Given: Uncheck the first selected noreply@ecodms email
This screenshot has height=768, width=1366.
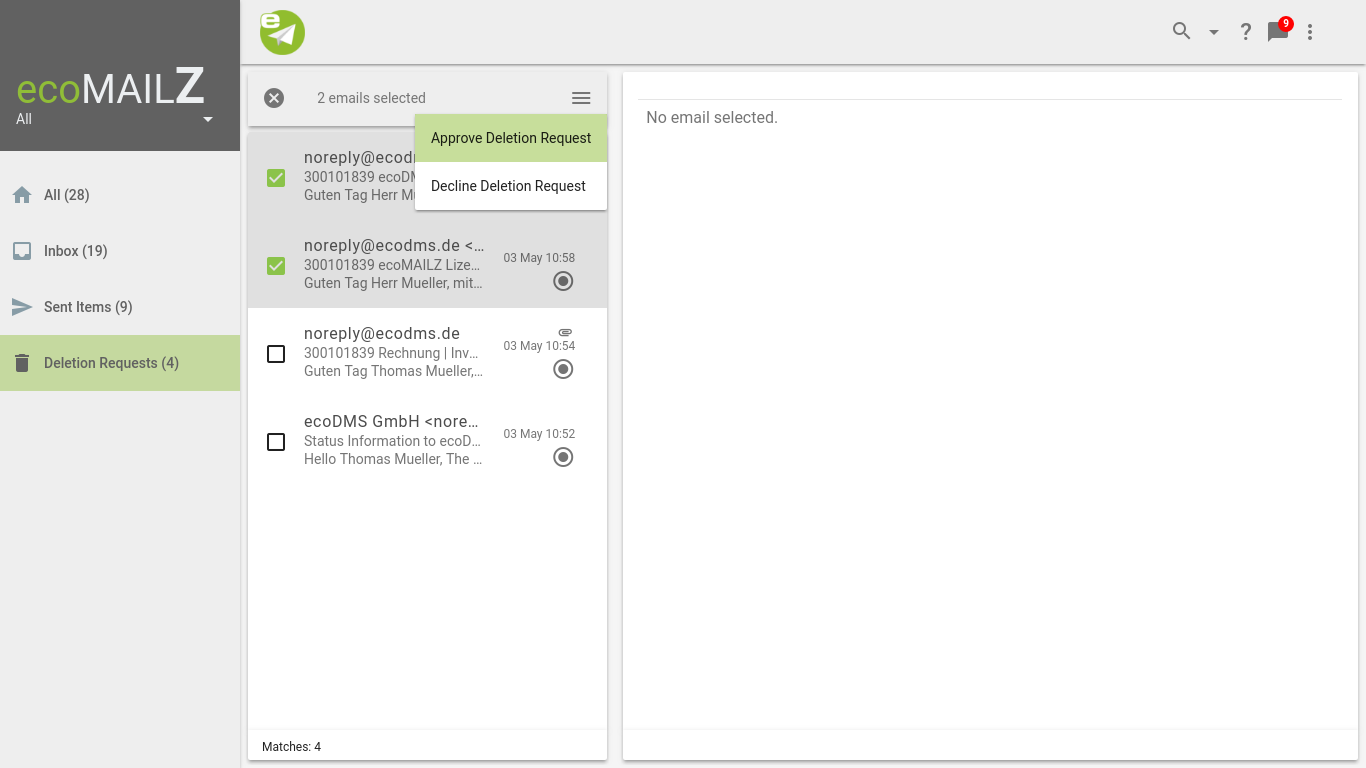Looking at the screenshot, I should click(x=276, y=178).
